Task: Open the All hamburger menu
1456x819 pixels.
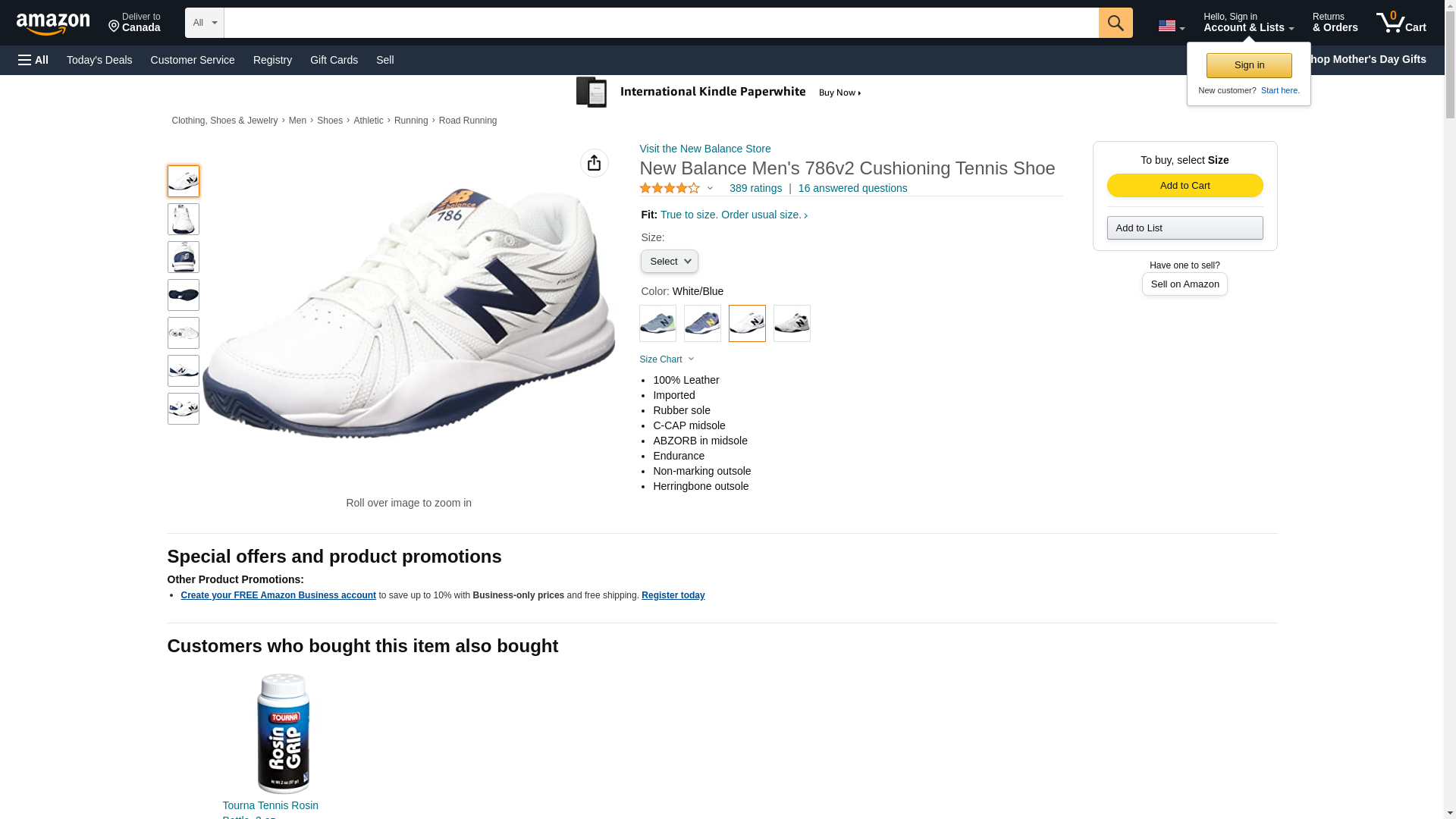Action: 33,60
